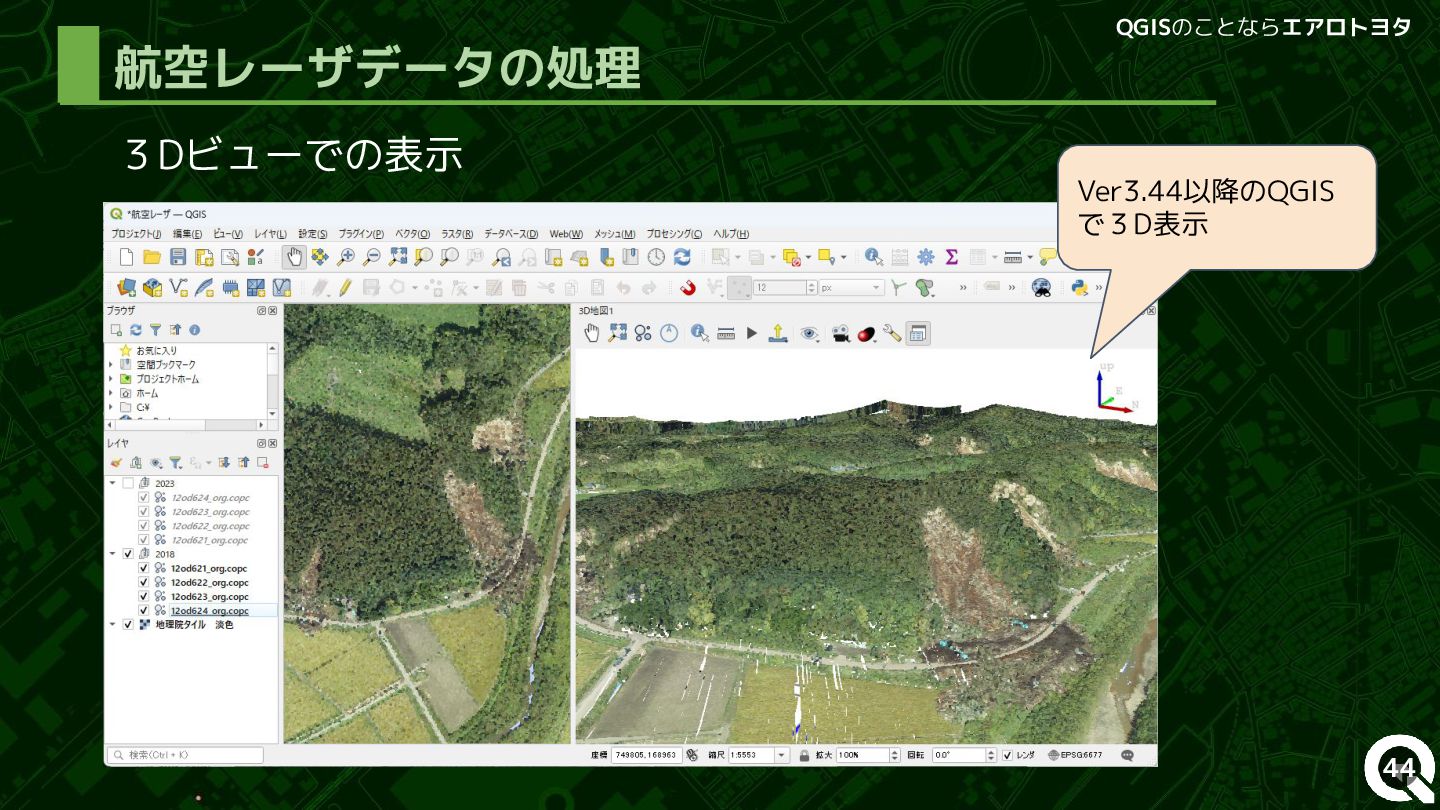The height and width of the screenshot is (810, 1440).
Task: Open the view effects eye dropdown in 3D toolbar
Action: pos(810,333)
